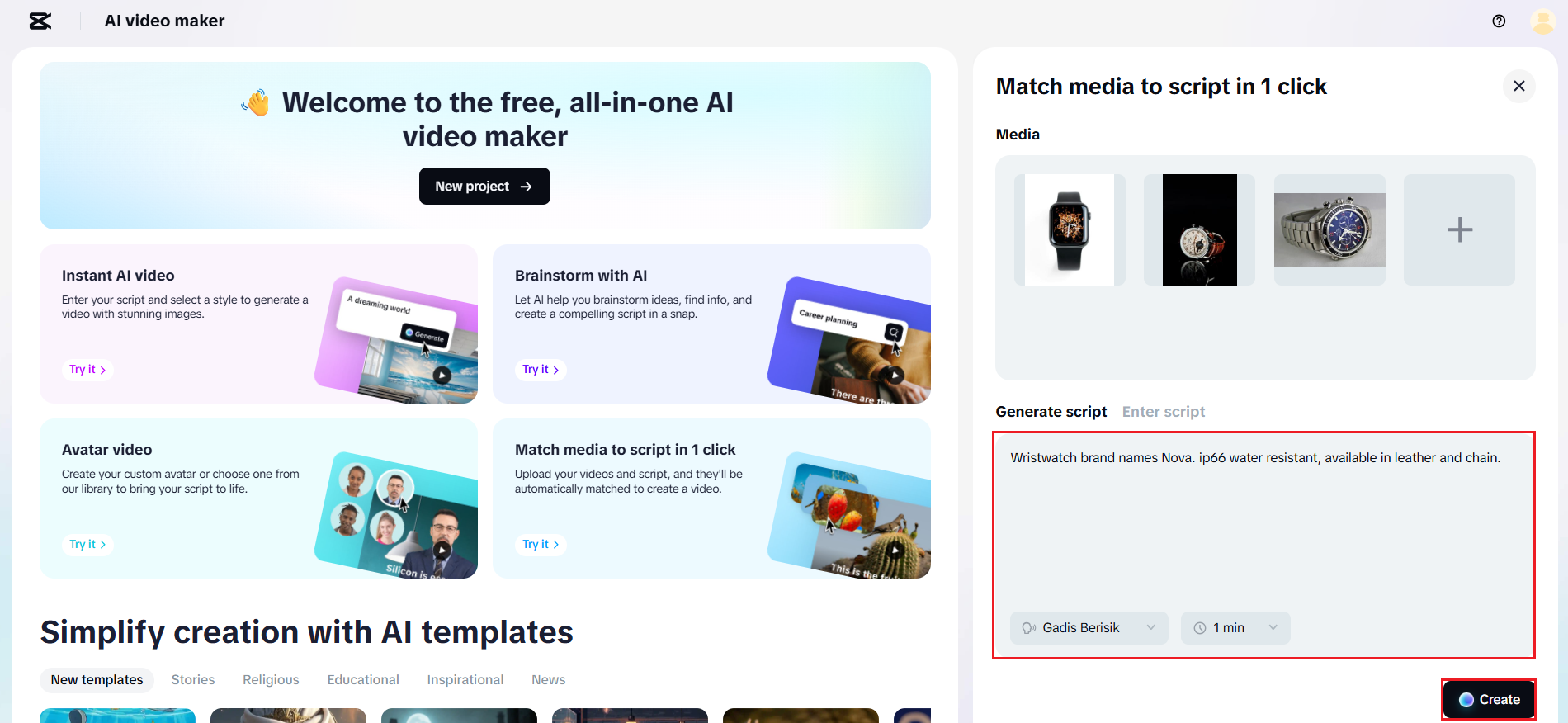Viewport: 1568px width, 723px height.
Task: Switch to the Generate script tab
Action: click(x=1051, y=412)
